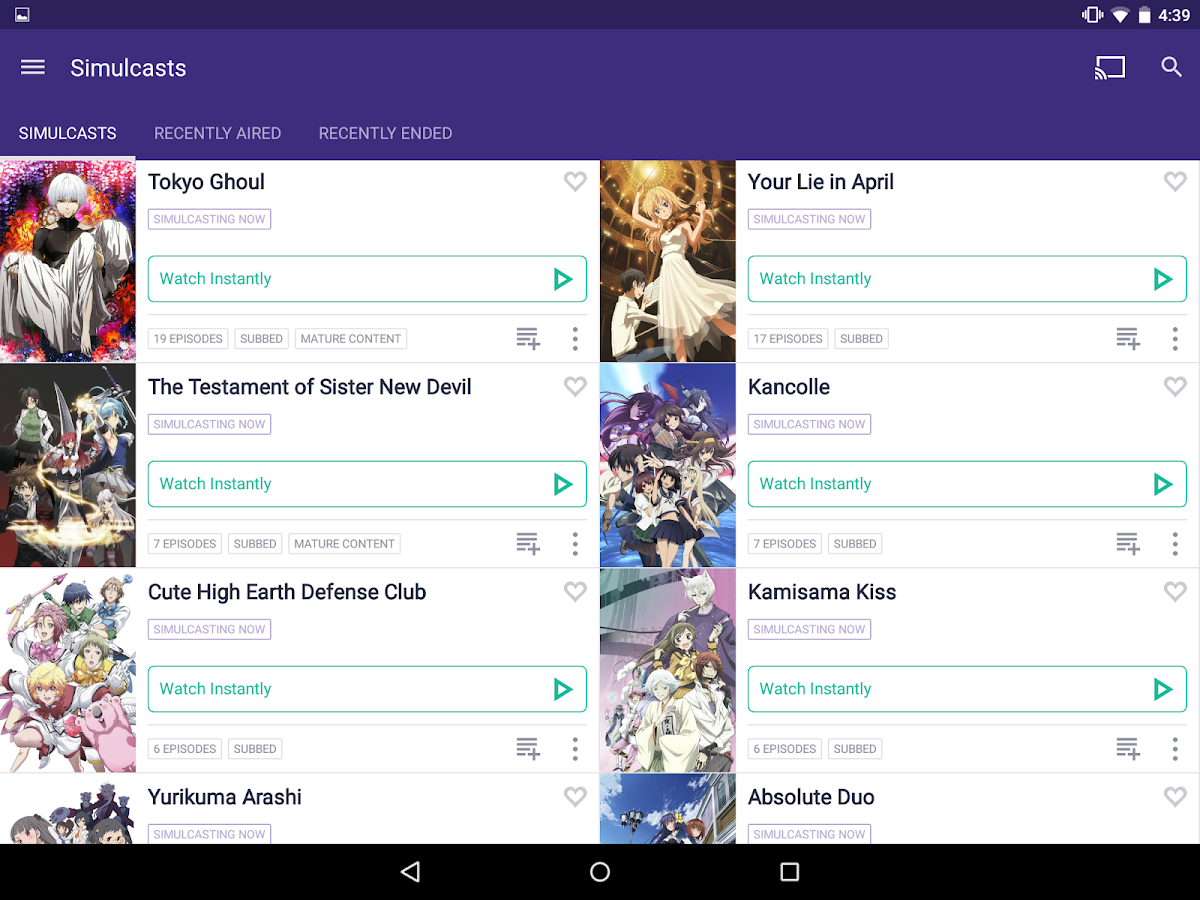The width and height of the screenshot is (1200, 900).
Task: Open Cute High Earth Defense Club overflow menu
Action: pyautogui.click(x=575, y=748)
